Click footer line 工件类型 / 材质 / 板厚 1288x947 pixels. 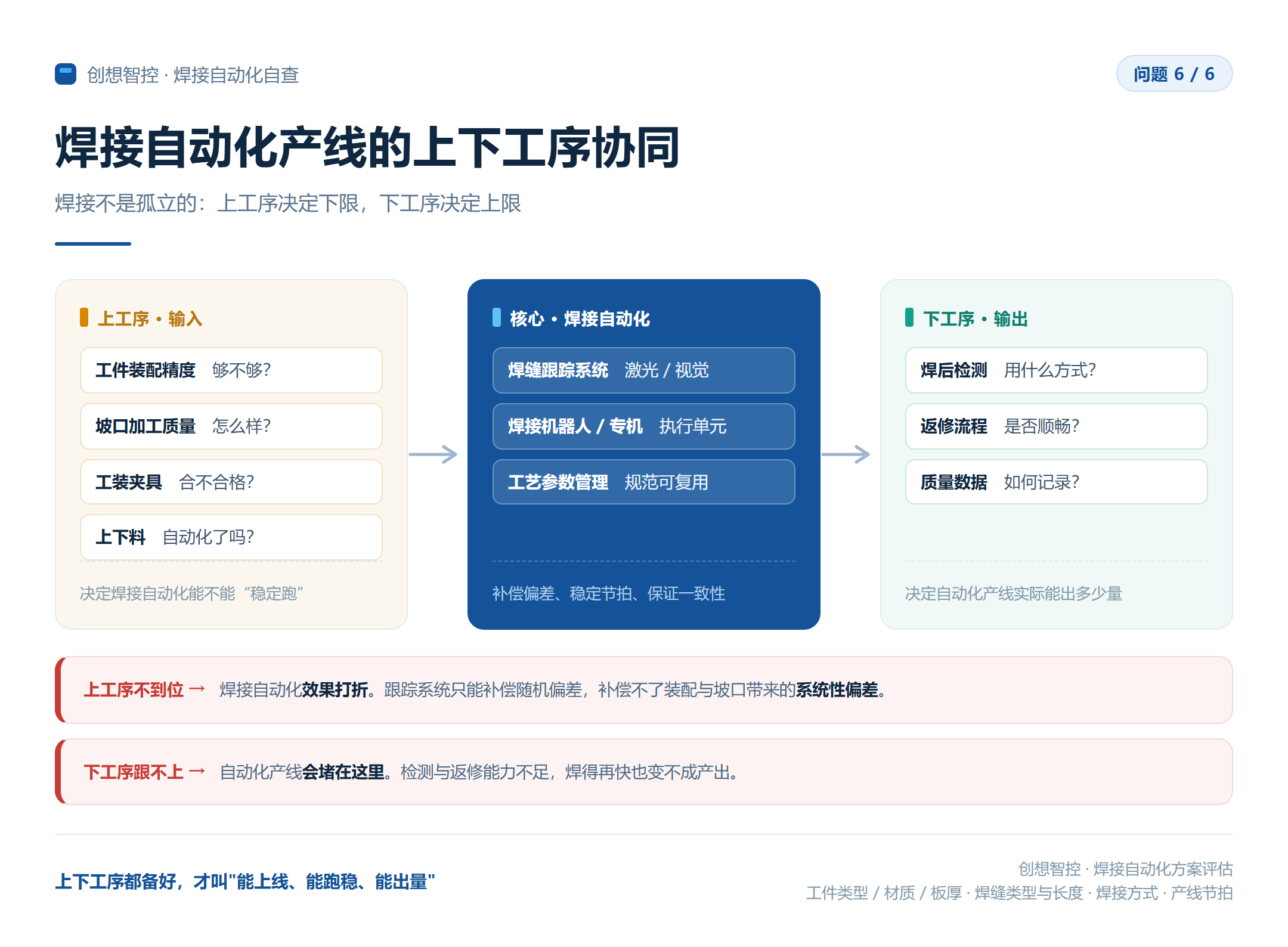[1019, 893]
